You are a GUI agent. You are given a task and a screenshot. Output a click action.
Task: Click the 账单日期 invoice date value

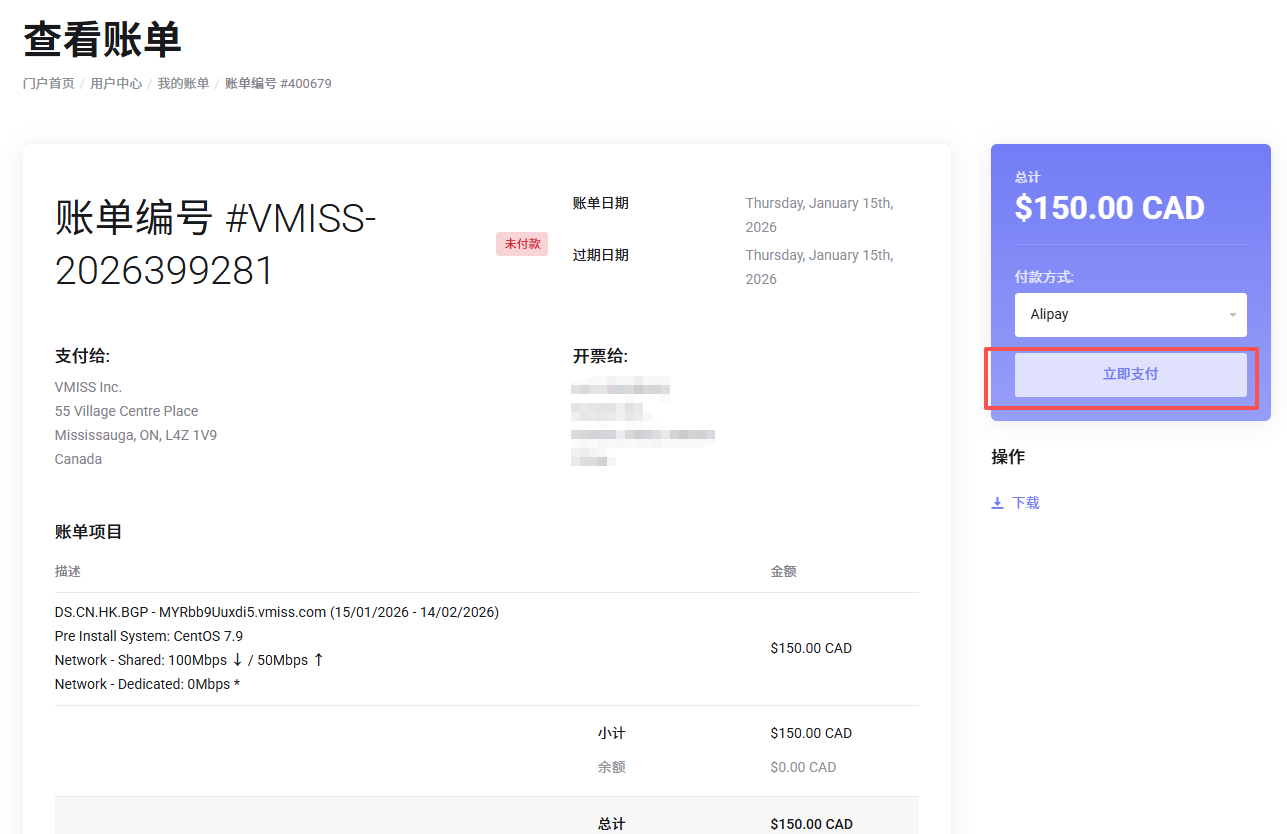(x=819, y=215)
